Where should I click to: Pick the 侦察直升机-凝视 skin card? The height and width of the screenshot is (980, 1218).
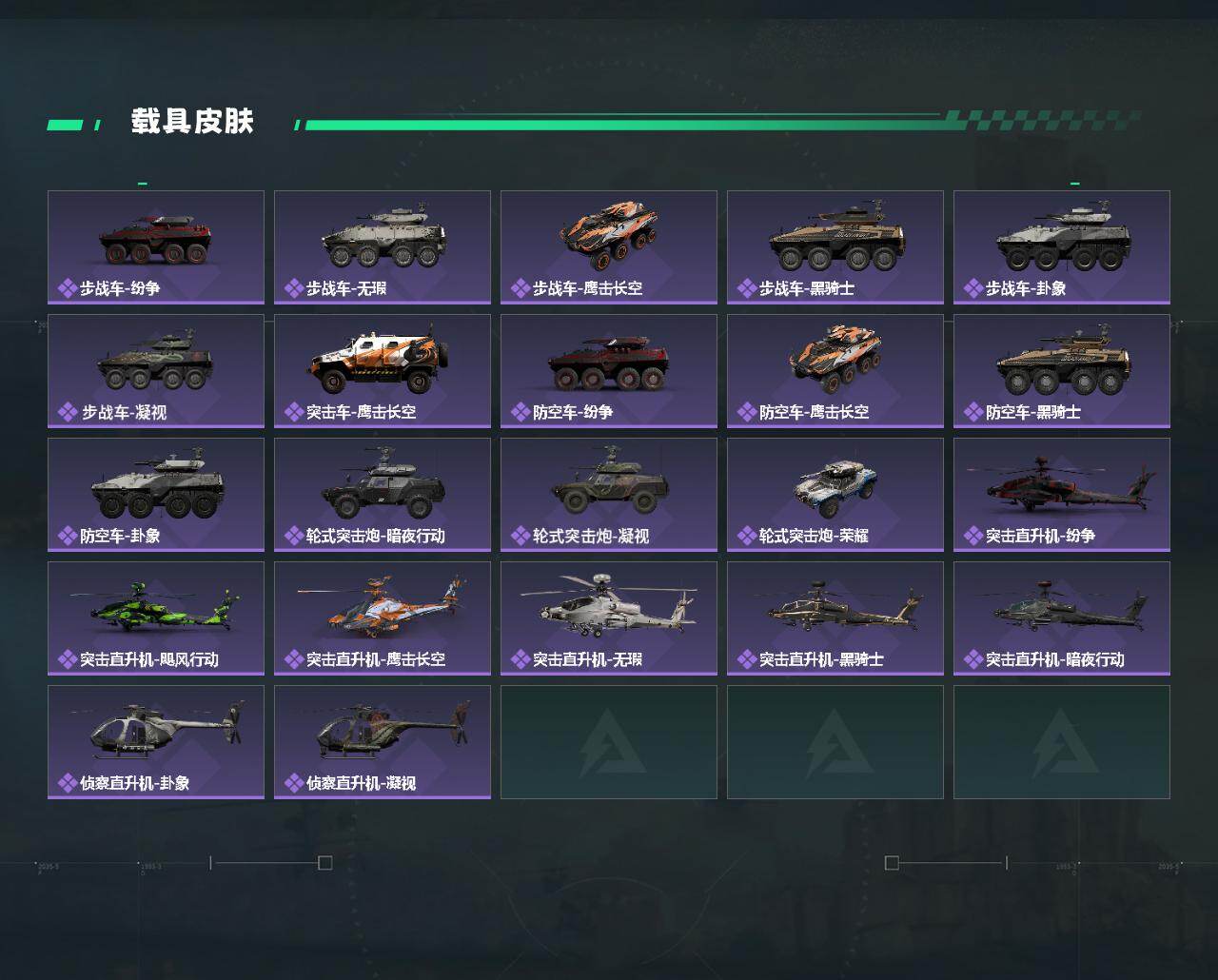click(383, 742)
